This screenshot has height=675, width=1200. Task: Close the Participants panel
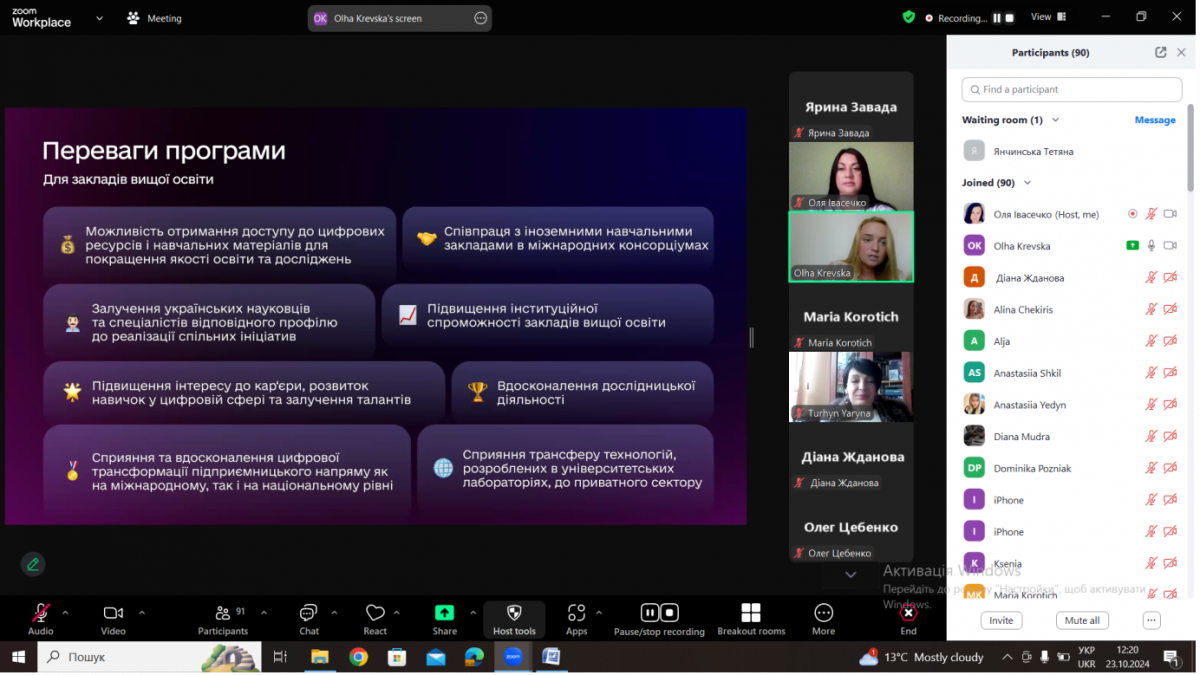pos(1181,52)
